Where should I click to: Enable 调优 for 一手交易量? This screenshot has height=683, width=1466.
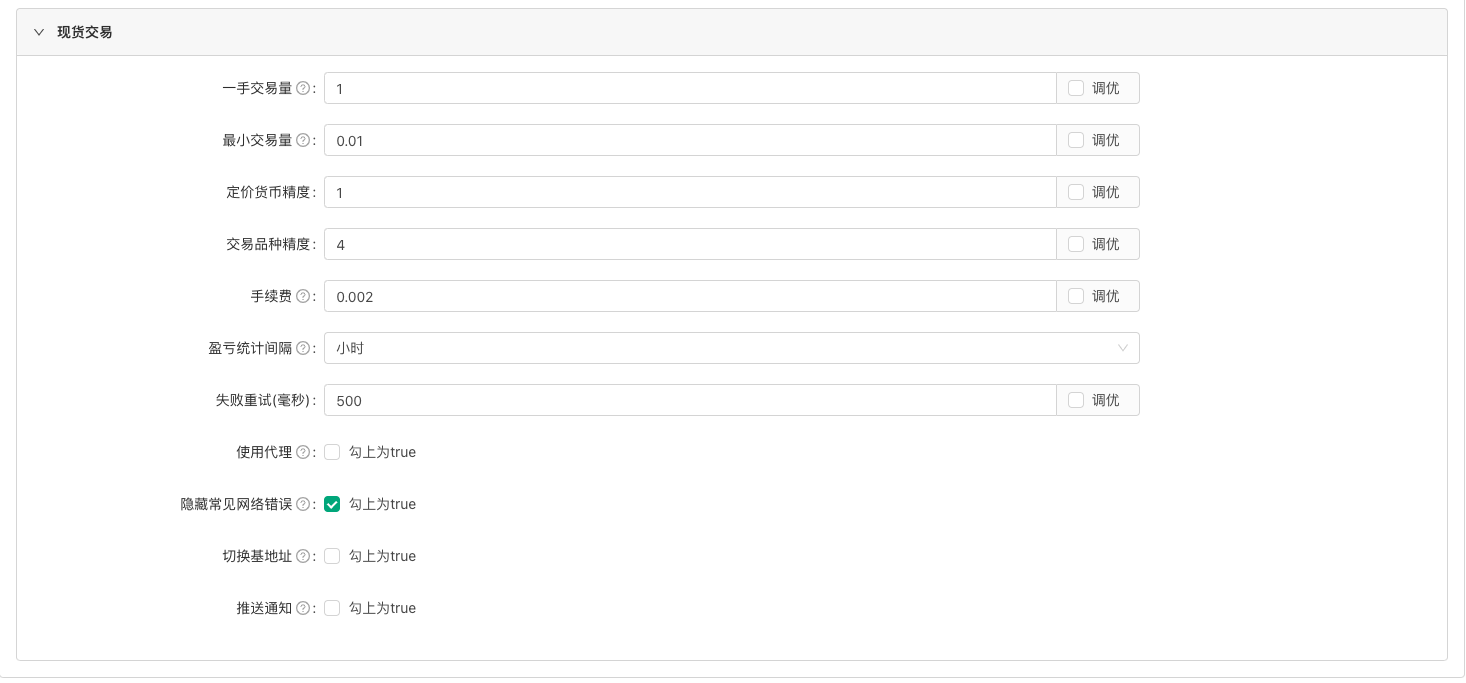(1076, 88)
